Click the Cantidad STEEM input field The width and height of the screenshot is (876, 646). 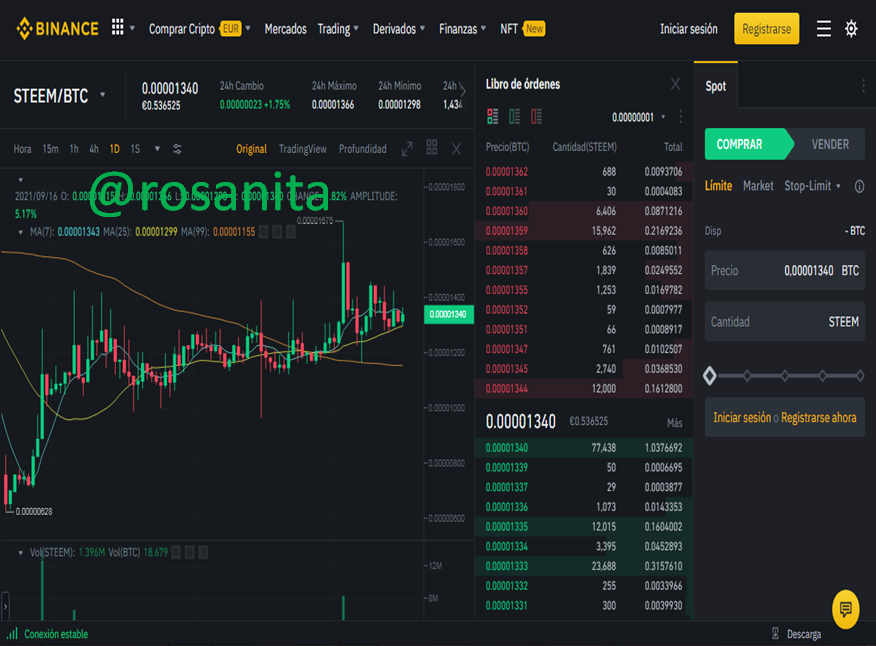[x=784, y=322]
